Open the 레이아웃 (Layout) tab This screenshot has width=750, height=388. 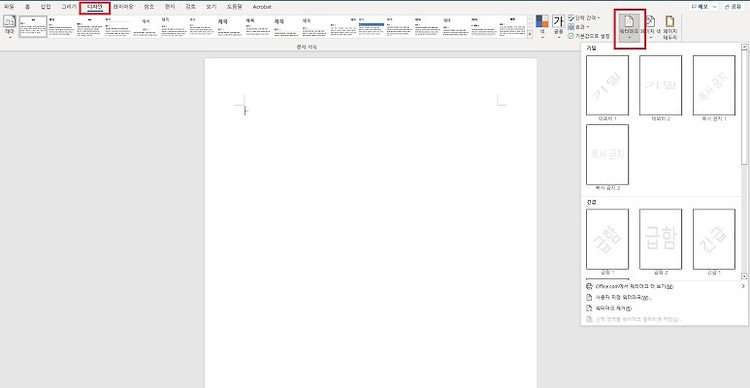[123, 7]
